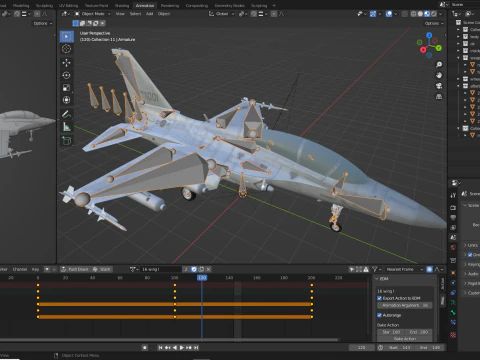Click the Stash button
Viewport: 480px width, 360px height.
pyautogui.click(x=102, y=269)
